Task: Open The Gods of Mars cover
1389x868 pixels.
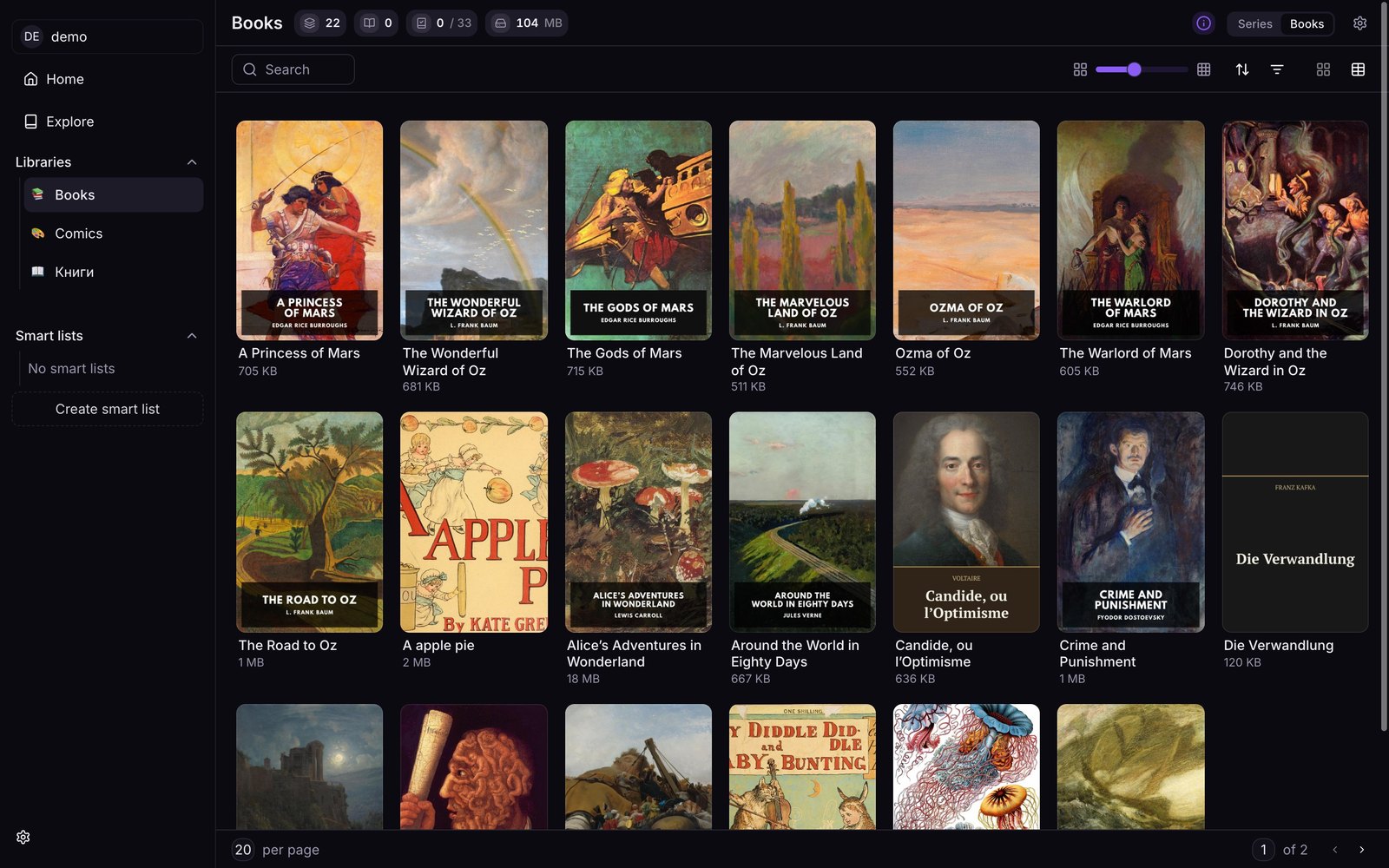Action: 638,230
